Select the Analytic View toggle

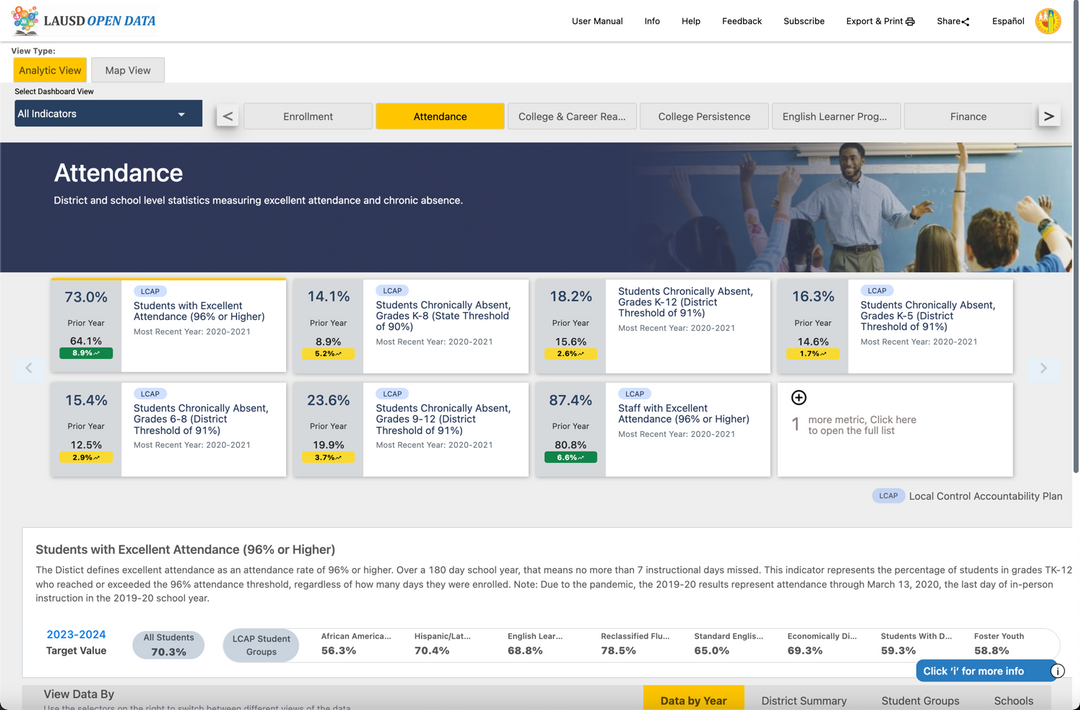50,70
